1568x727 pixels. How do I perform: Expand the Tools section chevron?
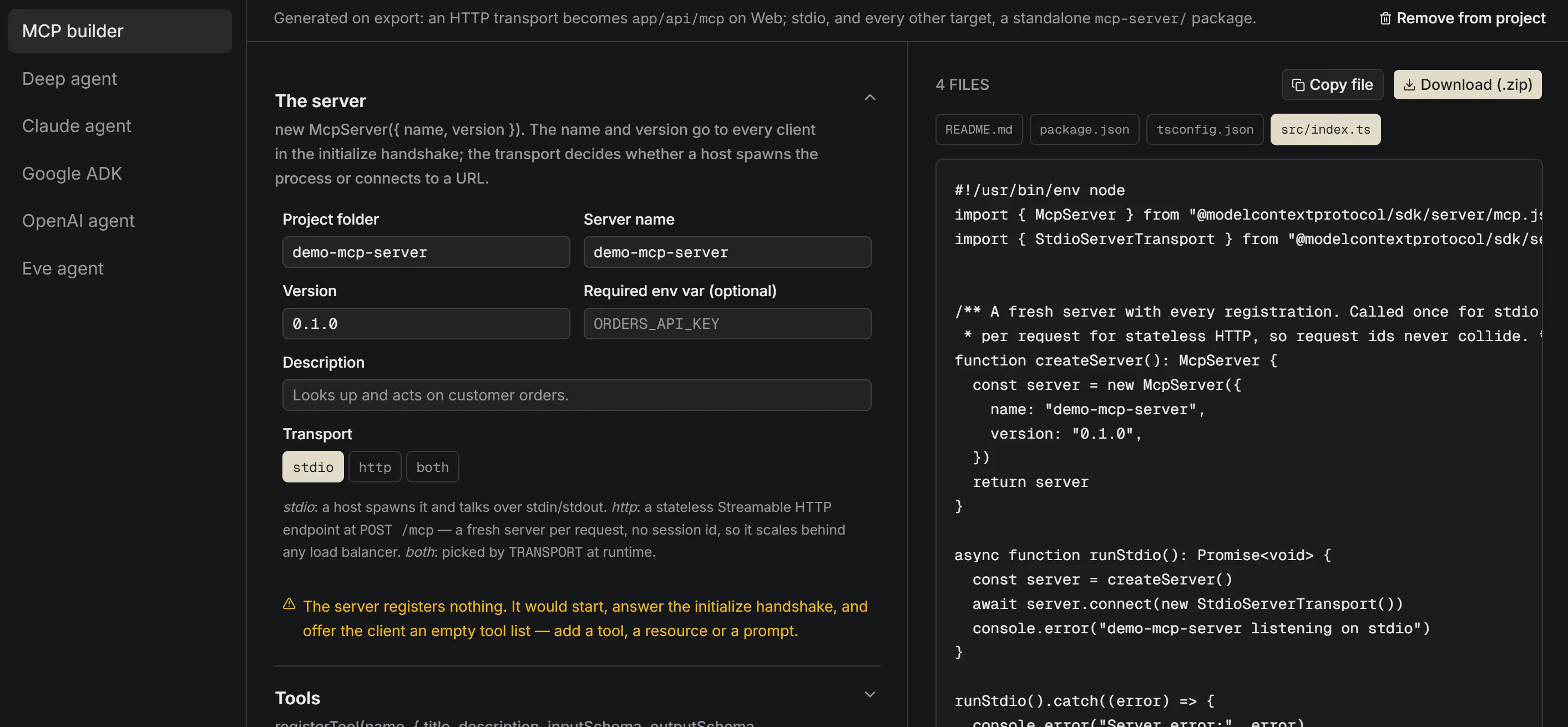click(870, 694)
